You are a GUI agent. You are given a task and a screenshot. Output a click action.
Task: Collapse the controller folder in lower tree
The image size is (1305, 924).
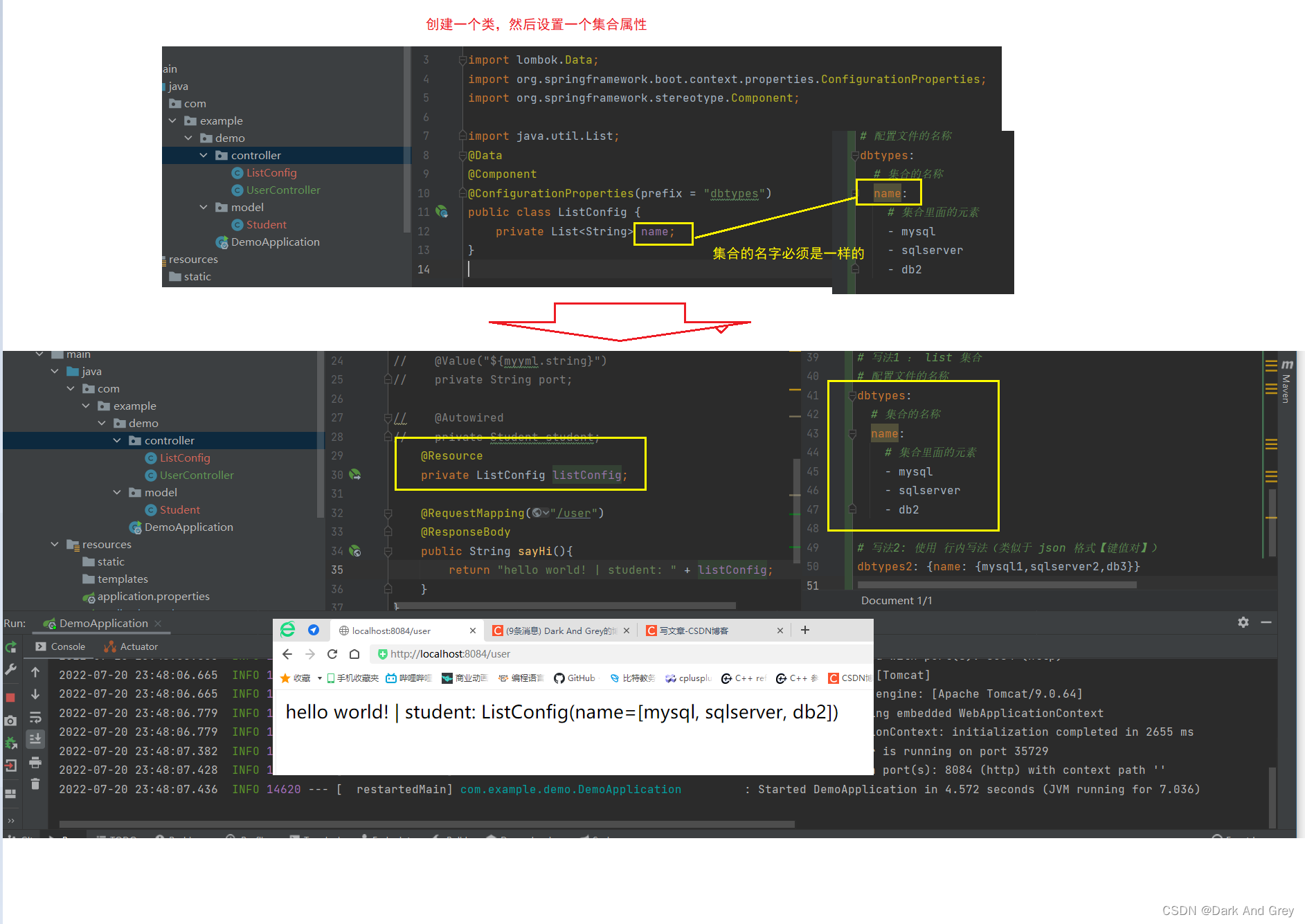pyautogui.click(x=117, y=441)
